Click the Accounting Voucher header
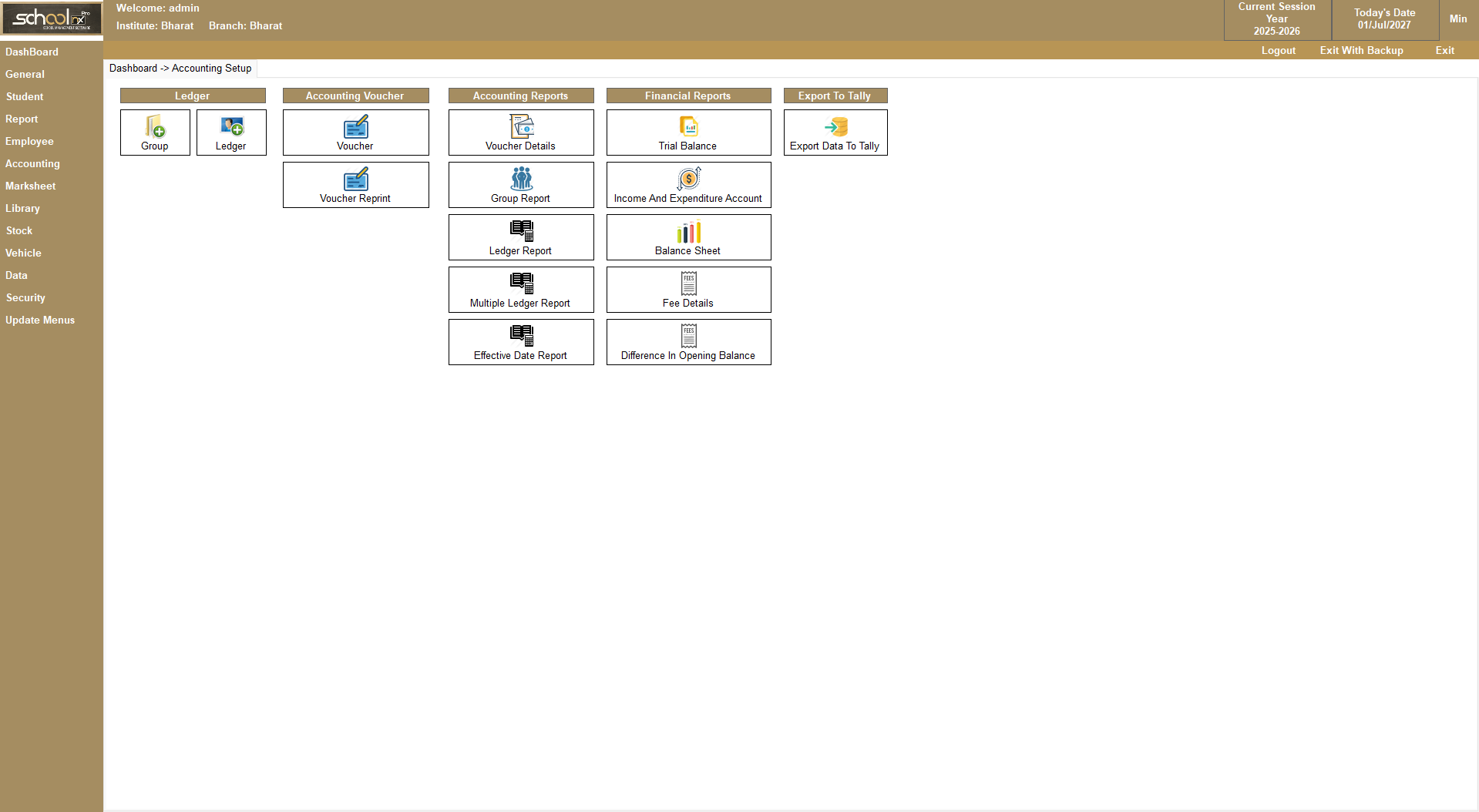Screen dimensions: 1479x812 (x=355, y=96)
